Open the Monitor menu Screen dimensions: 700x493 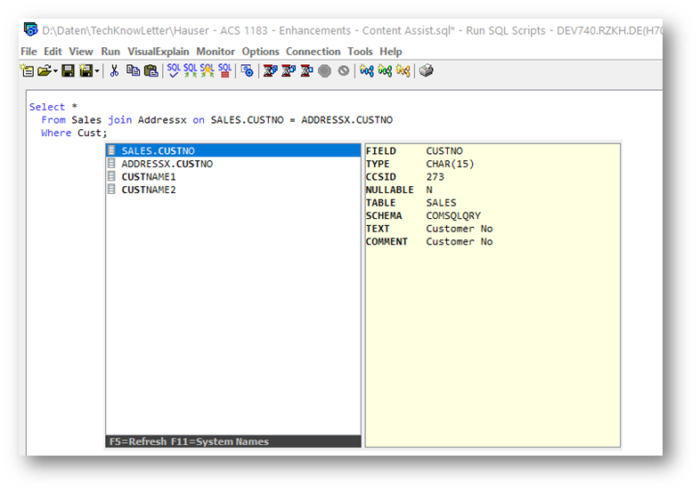tap(215, 51)
